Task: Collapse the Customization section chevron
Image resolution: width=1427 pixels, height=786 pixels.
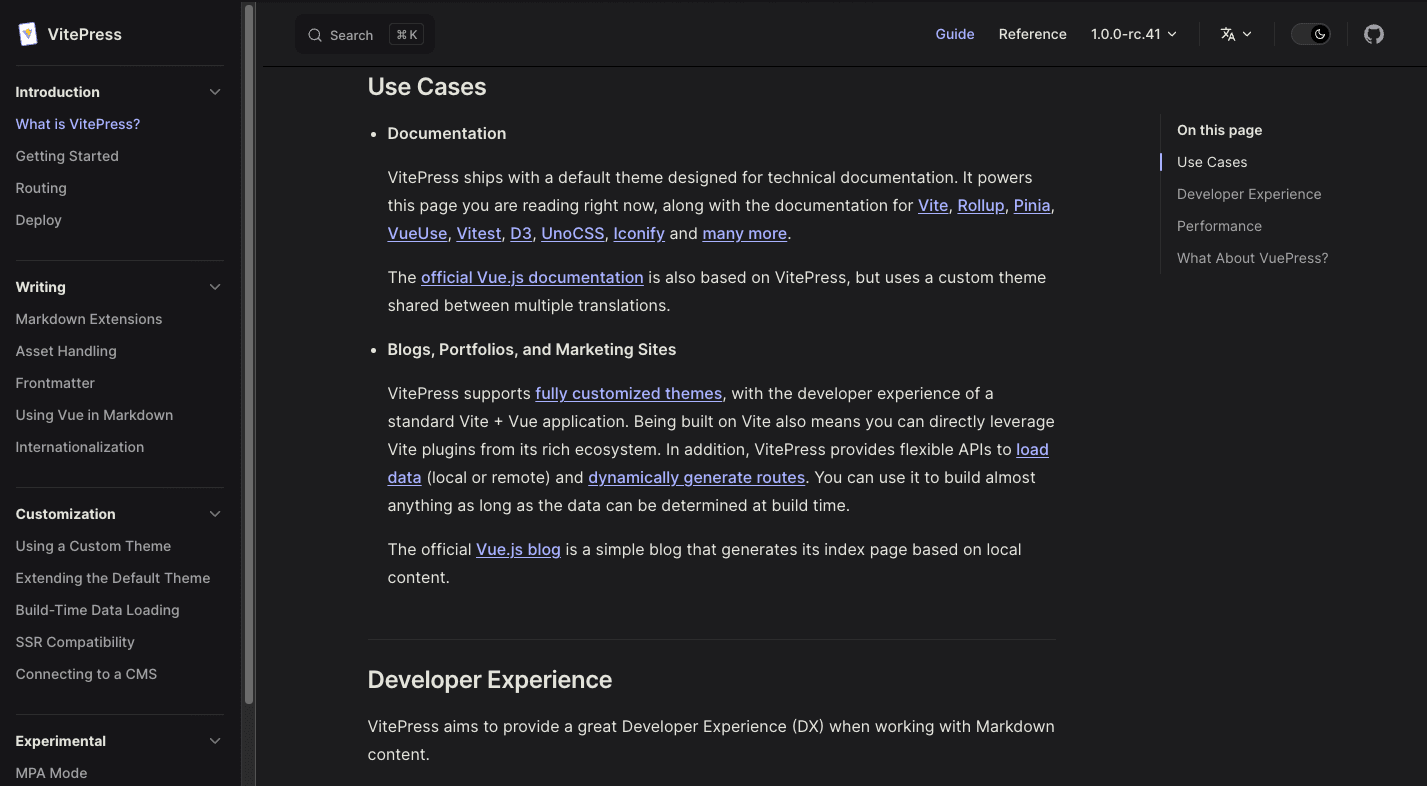Action: click(x=214, y=514)
